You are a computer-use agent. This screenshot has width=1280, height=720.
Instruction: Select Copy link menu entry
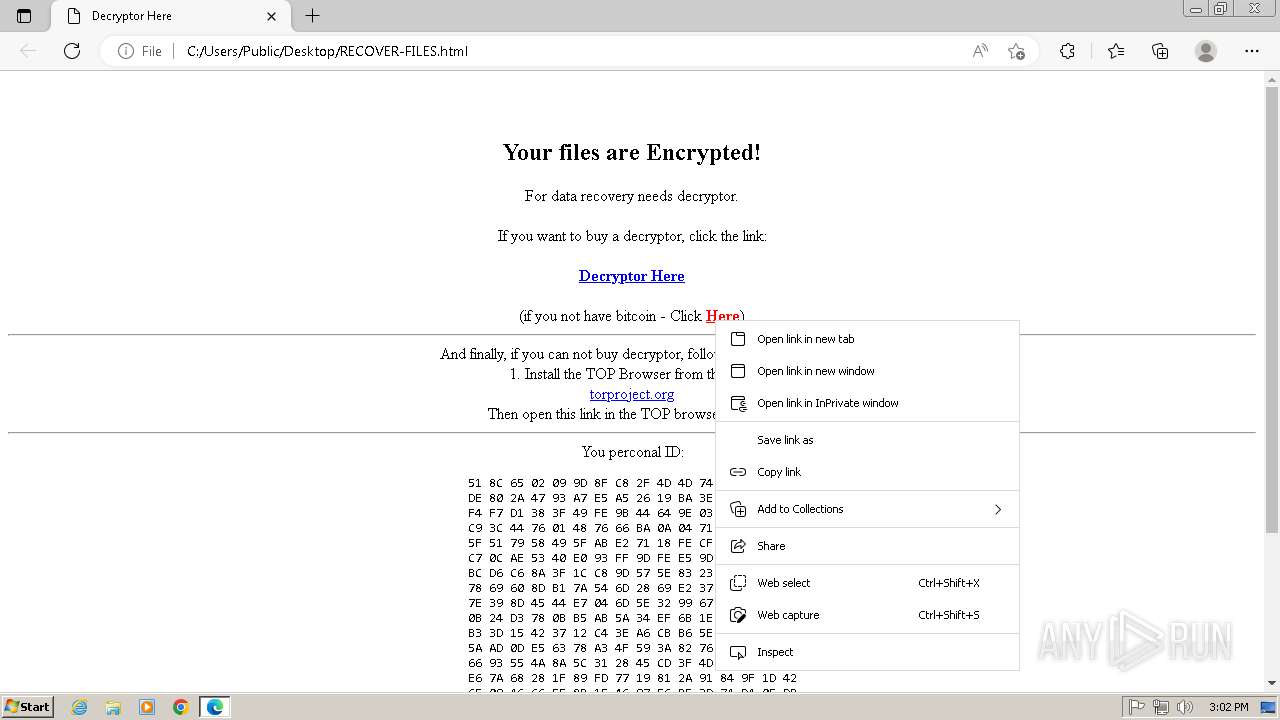point(867,472)
